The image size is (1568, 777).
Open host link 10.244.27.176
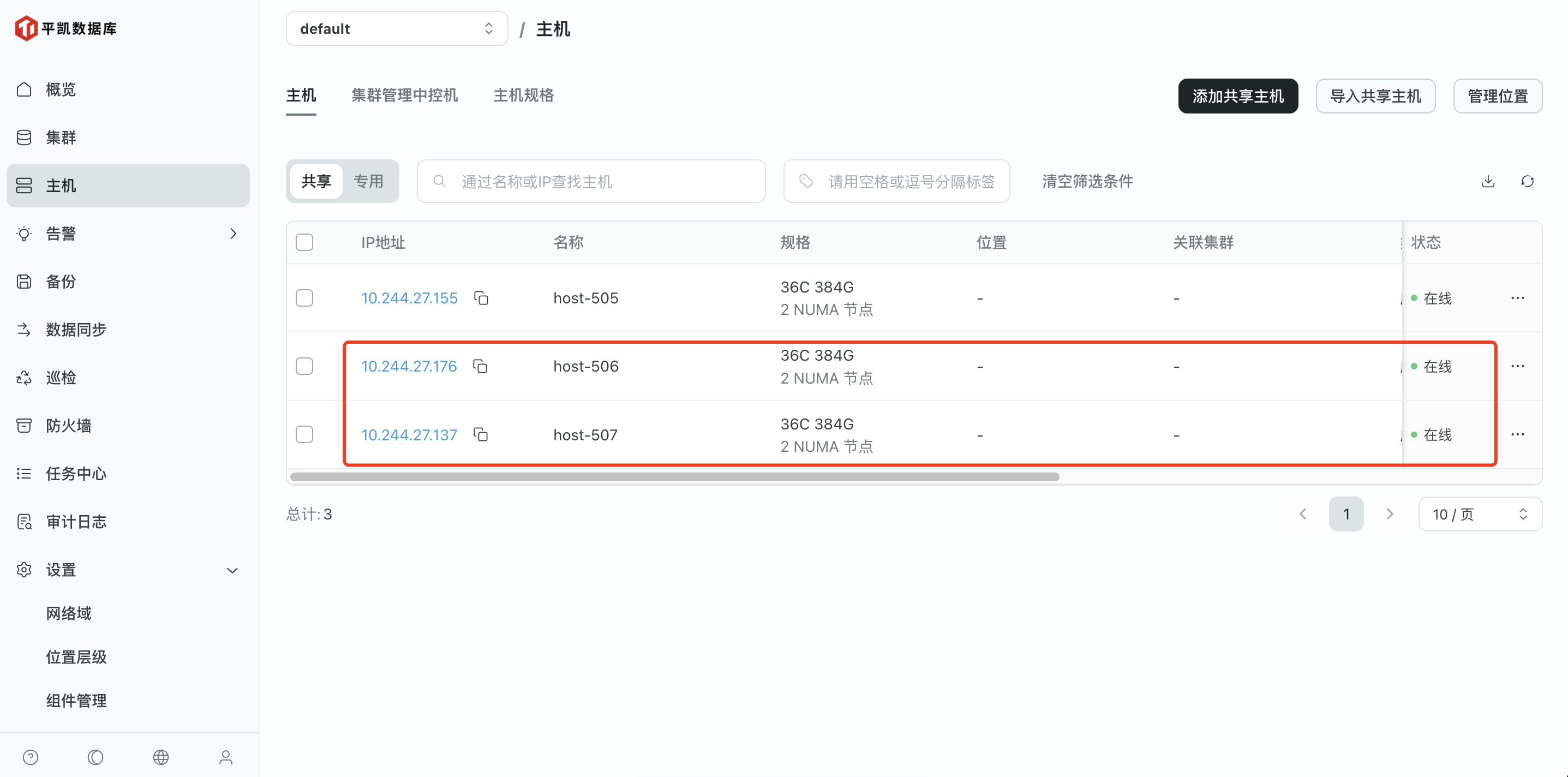click(409, 366)
